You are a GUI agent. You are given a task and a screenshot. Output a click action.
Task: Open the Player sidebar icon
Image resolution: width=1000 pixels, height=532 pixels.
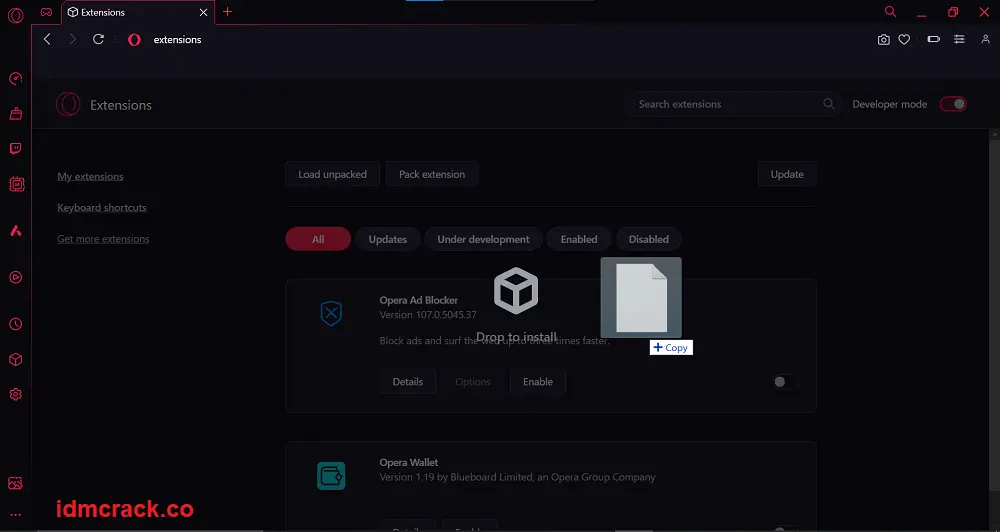[16, 277]
